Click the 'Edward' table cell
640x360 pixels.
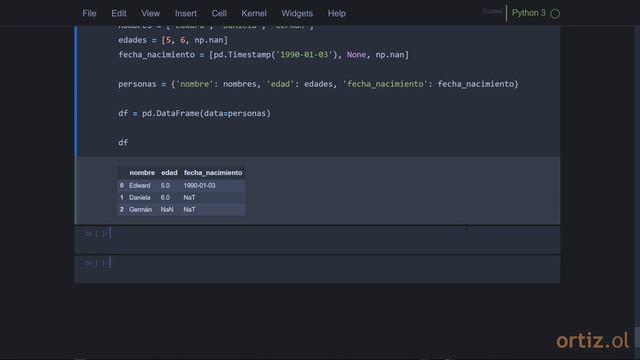[x=140, y=185]
